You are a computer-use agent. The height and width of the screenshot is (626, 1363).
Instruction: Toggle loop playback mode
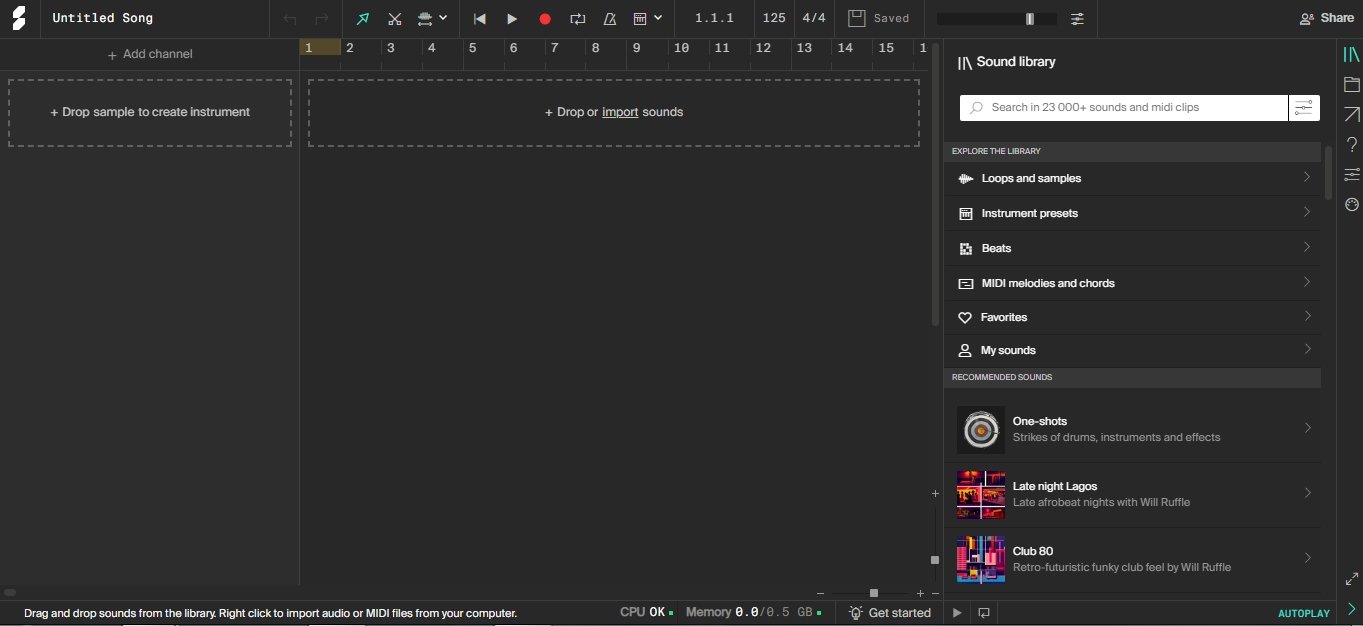point(577,19)
